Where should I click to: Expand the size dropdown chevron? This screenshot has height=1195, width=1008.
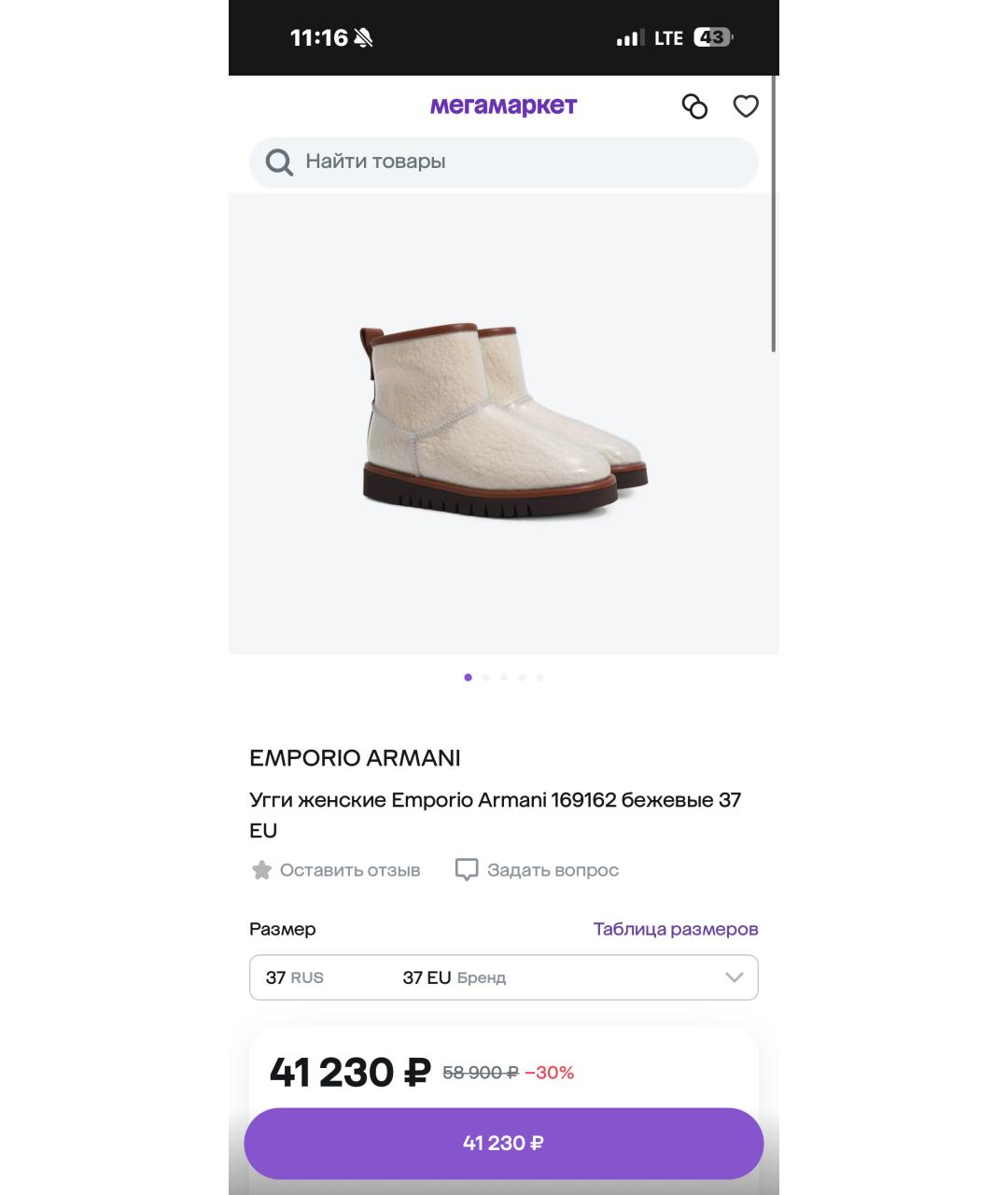tap(734, 977)
